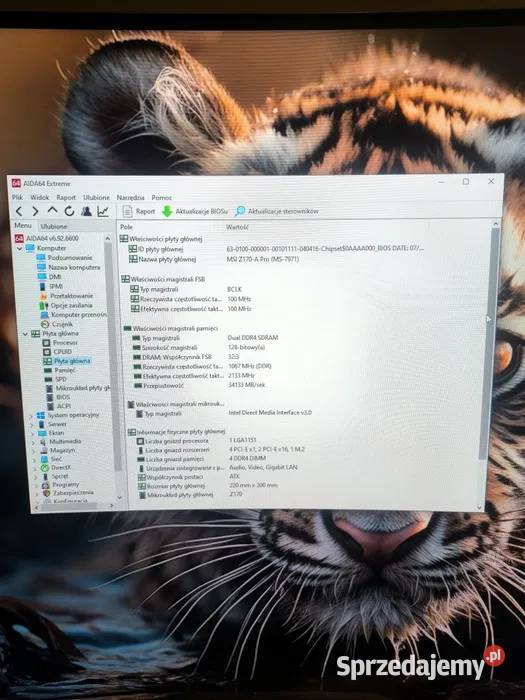The width and height of the screenshot is (525, 700).
Task: Select the Nazwa płyty głównej row
Action: 214,259
